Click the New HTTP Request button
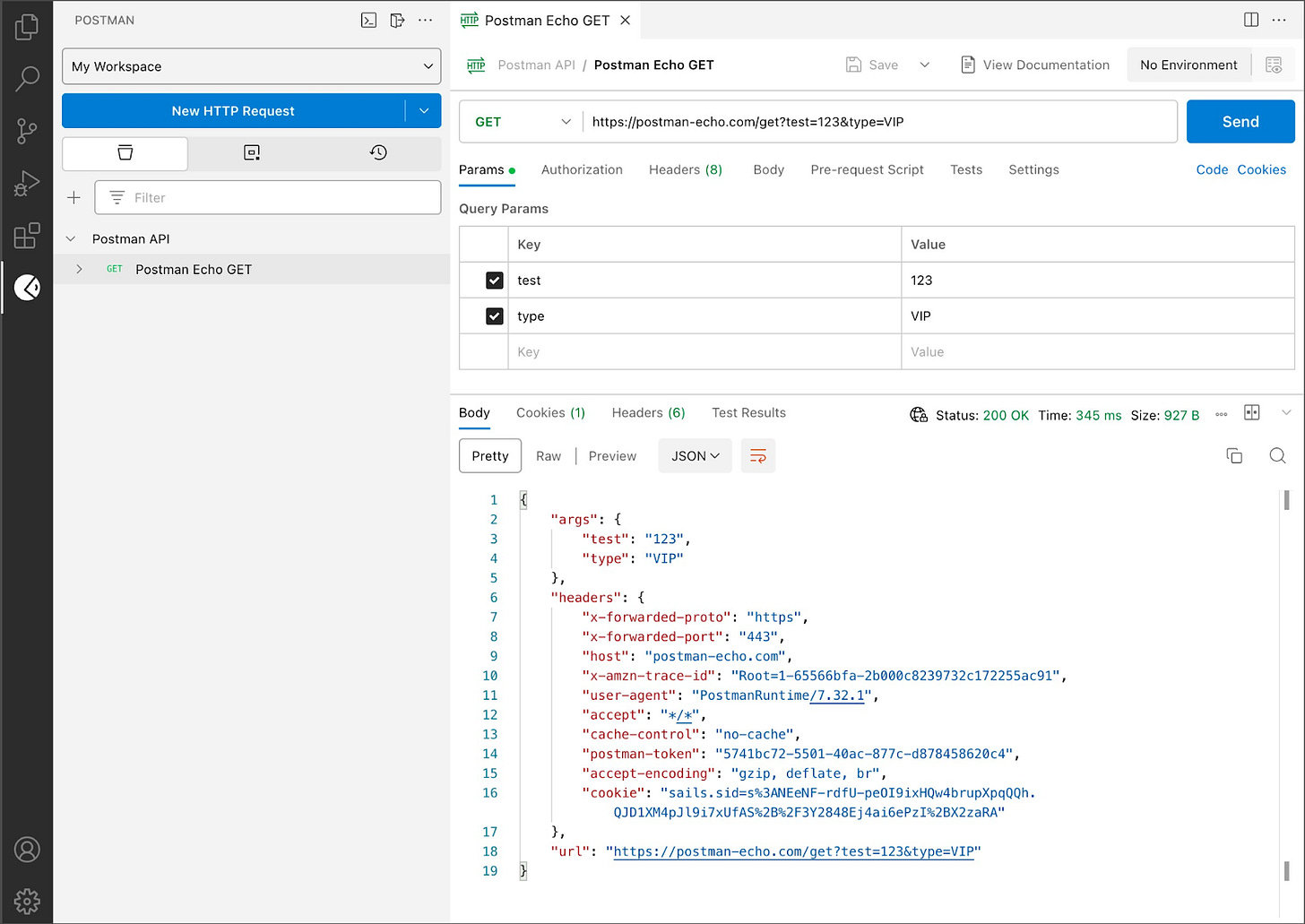Screen dimensions: 1305x924 (x=233, y=111)
